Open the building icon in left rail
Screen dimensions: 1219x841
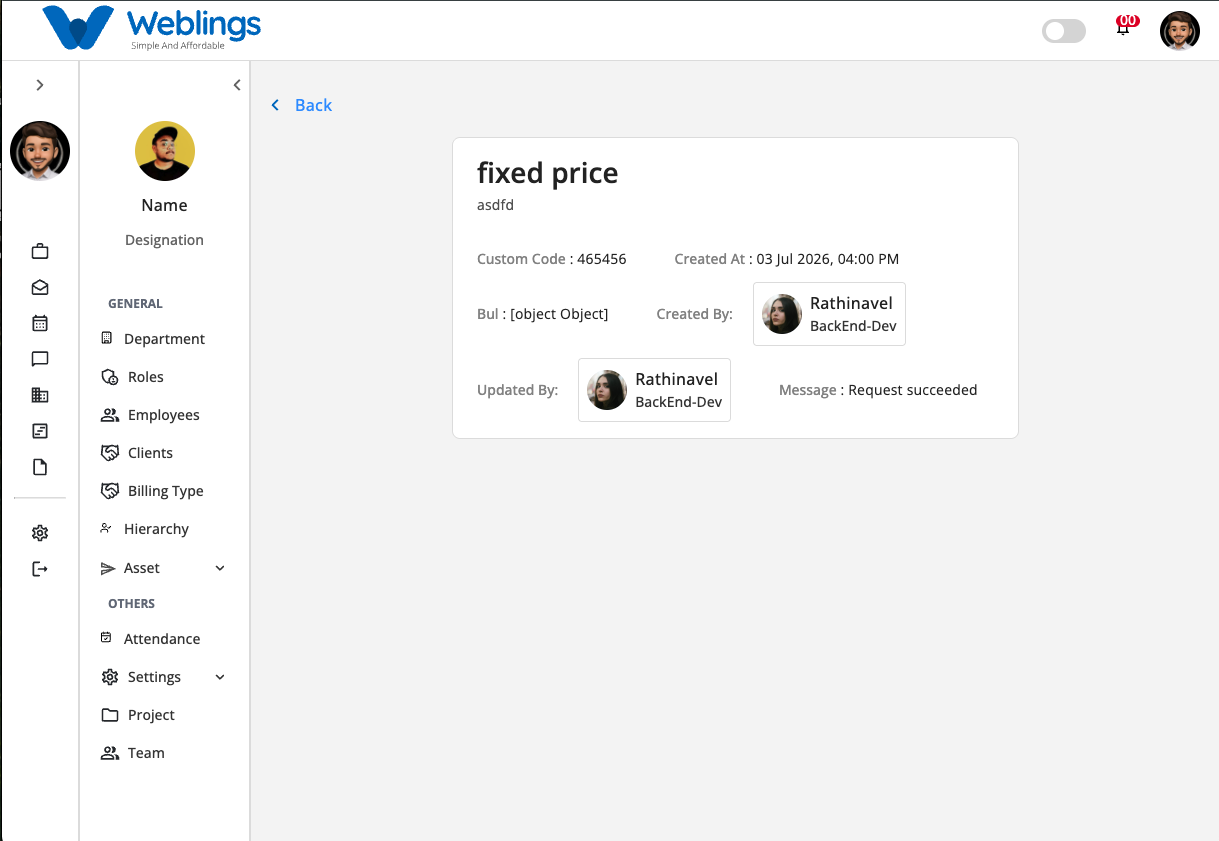click(x=40, y=395)
